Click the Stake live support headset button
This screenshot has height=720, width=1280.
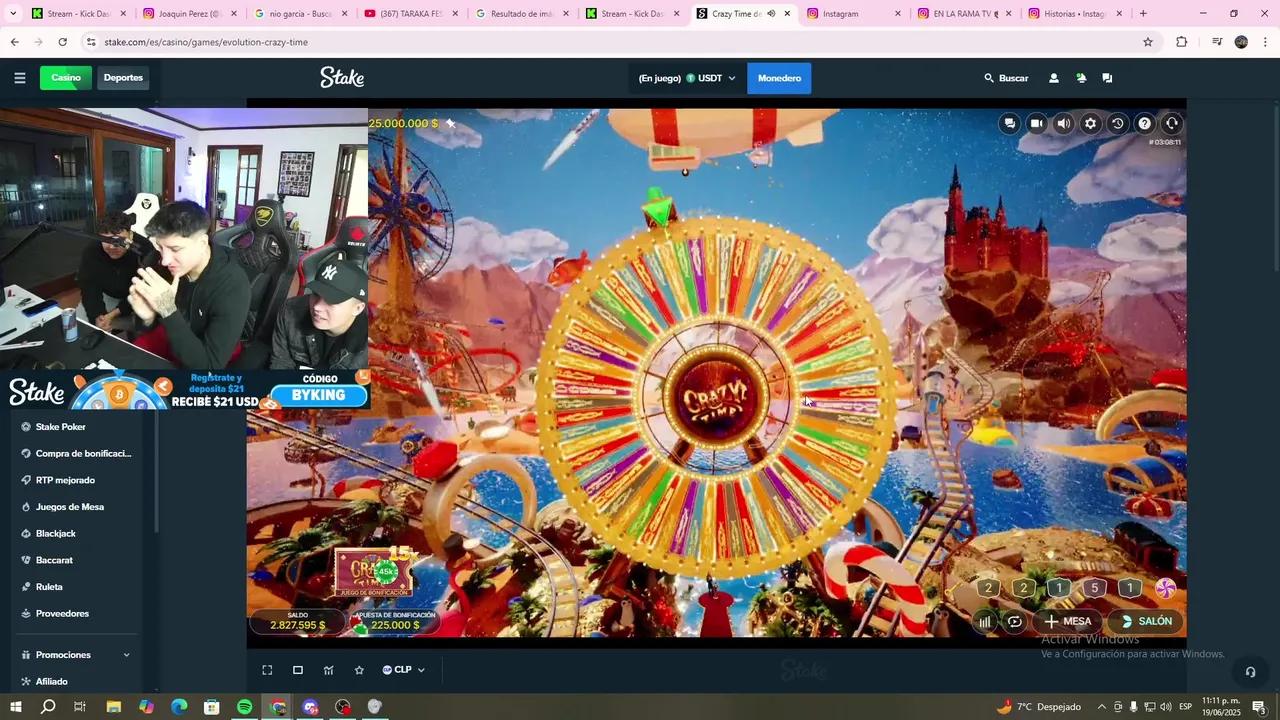tap(1250, 672)
